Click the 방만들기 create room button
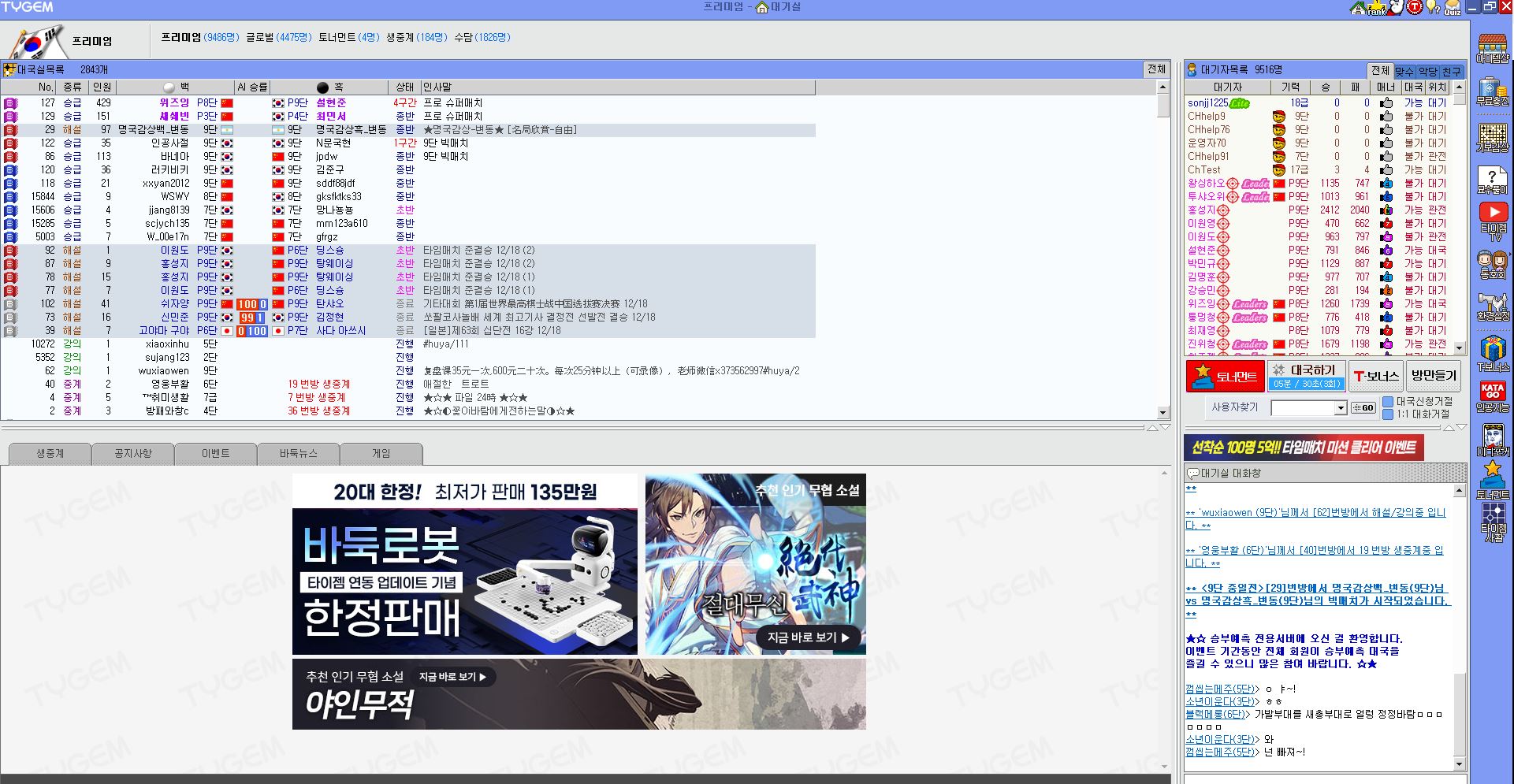The width and height of the screenshot is (1514, 784). point(1434,376)
